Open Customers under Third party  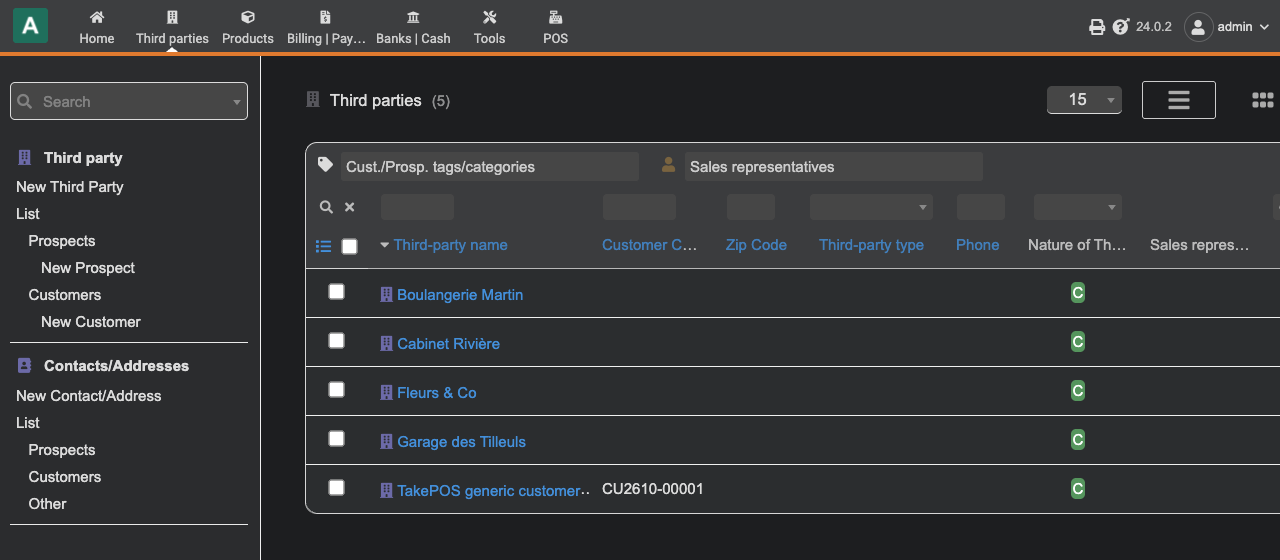click(x=65, y=295)
